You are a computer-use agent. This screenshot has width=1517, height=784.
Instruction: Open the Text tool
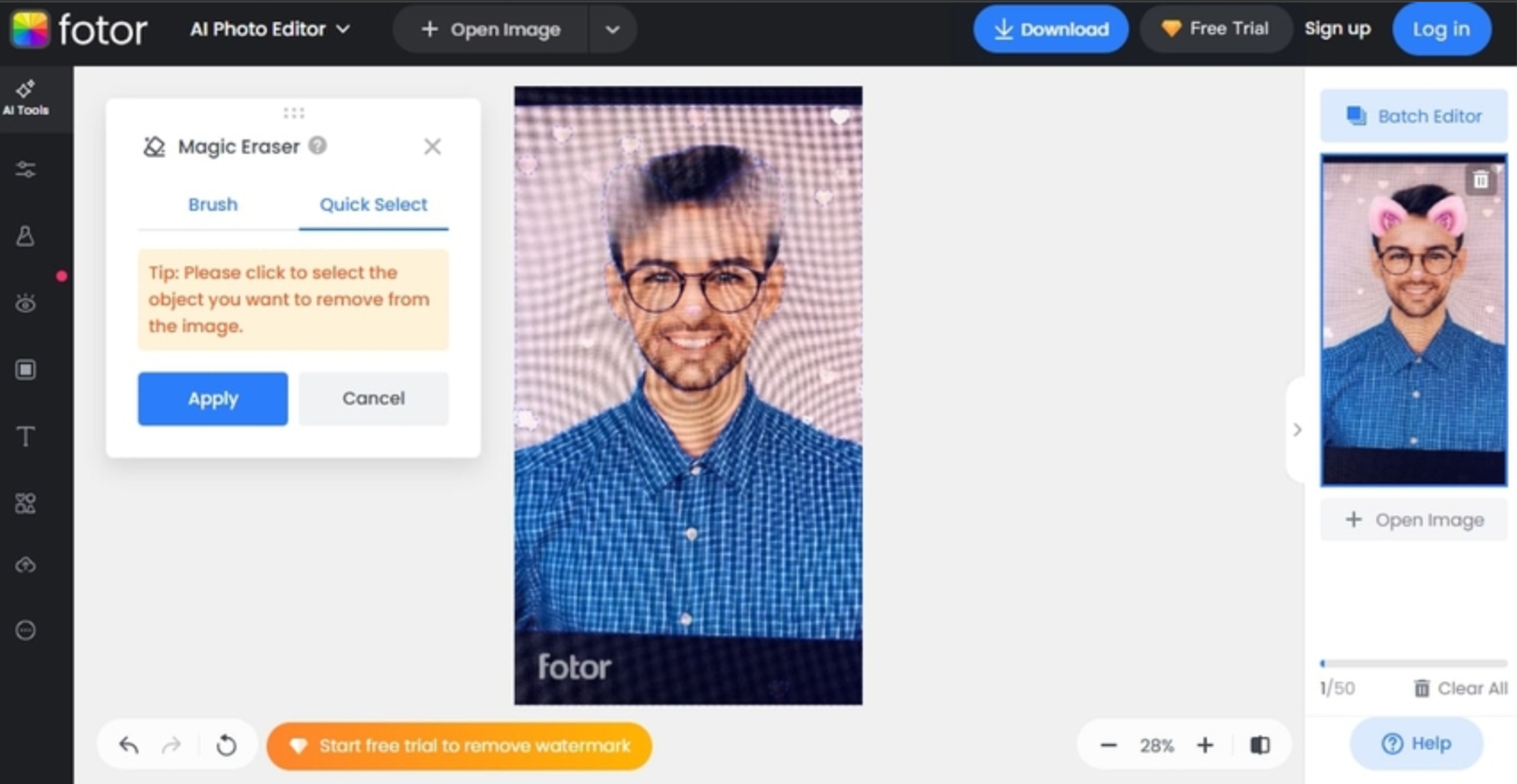(26, 436)
